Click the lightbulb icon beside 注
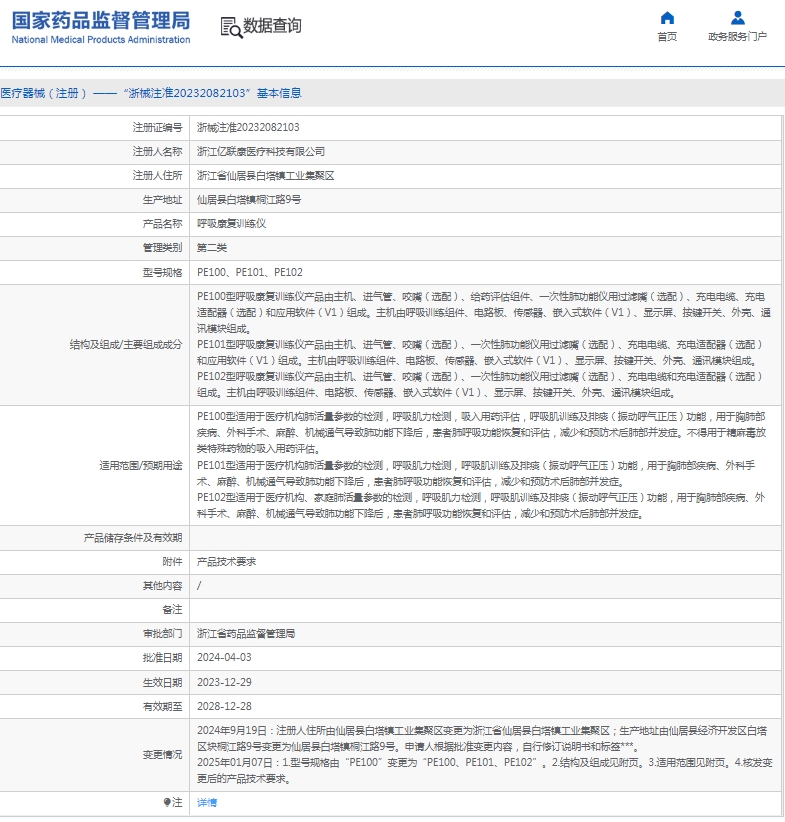This screenshot has width=785, height=822. [167, 803]
